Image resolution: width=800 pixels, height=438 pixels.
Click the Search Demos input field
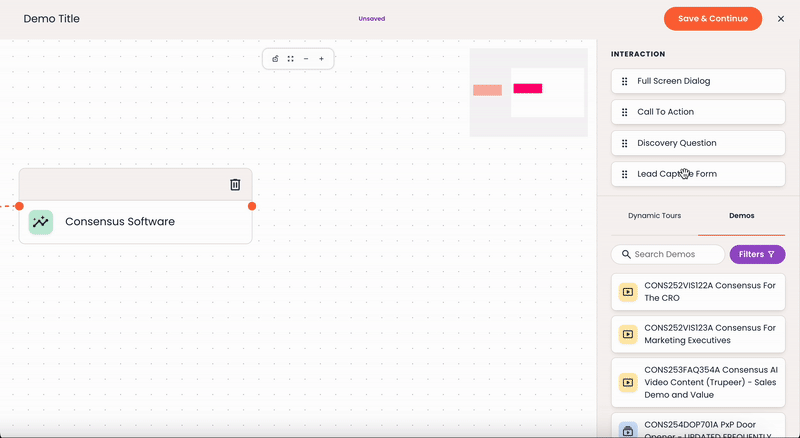(x=668, y=254)
